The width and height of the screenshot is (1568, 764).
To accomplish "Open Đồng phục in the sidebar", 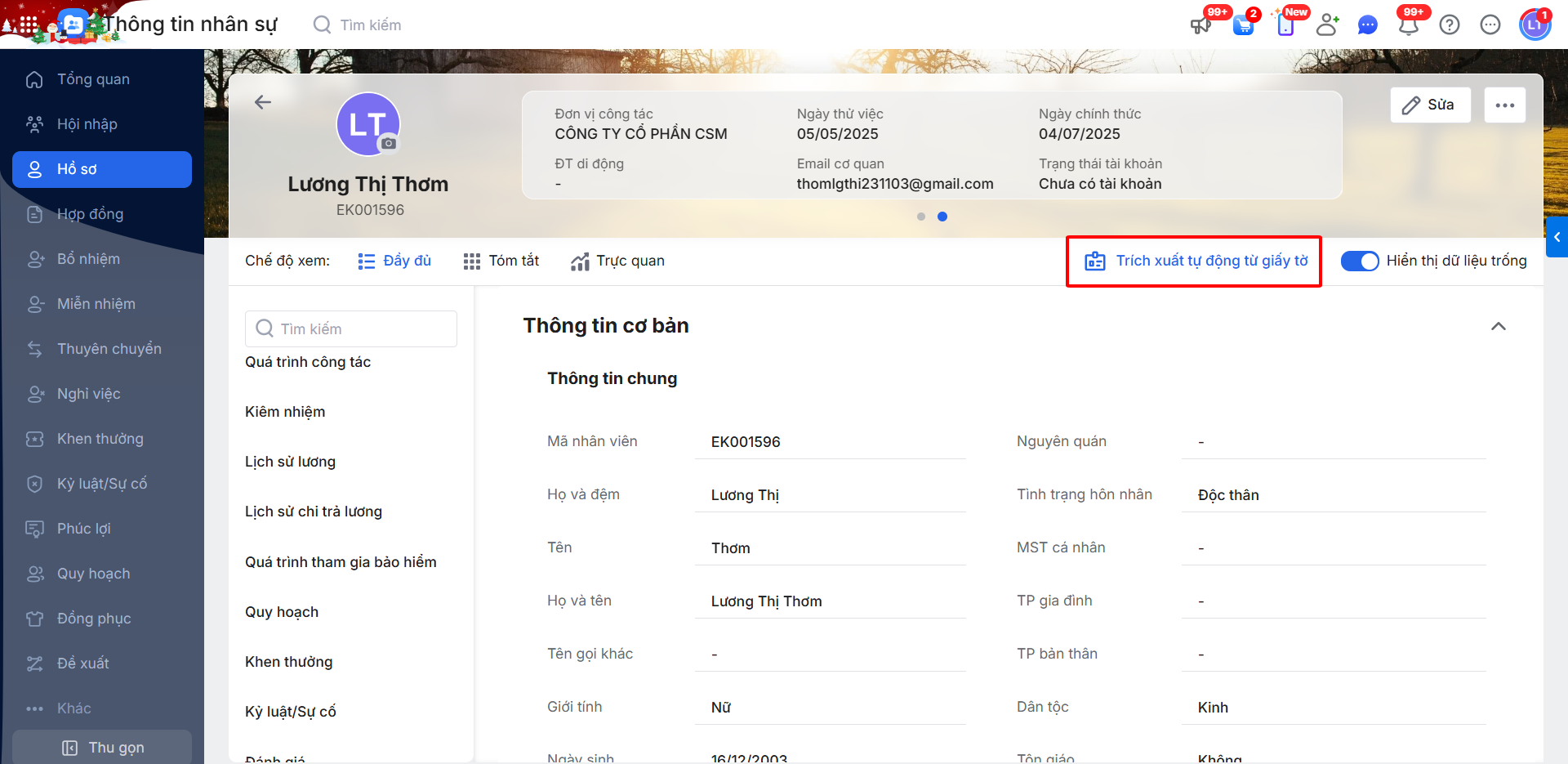I will tap(102, 619).
